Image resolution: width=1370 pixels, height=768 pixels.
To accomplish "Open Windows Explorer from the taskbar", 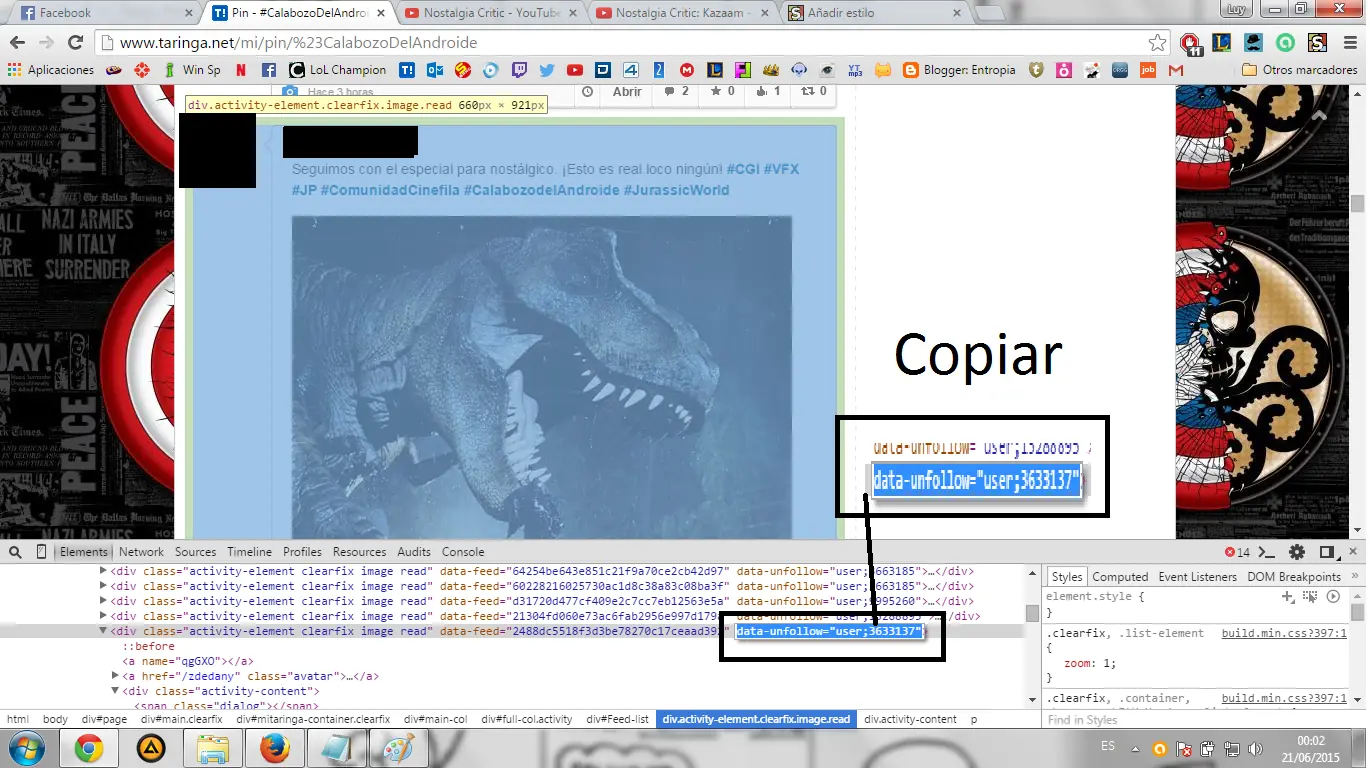I will click(215, 748).
